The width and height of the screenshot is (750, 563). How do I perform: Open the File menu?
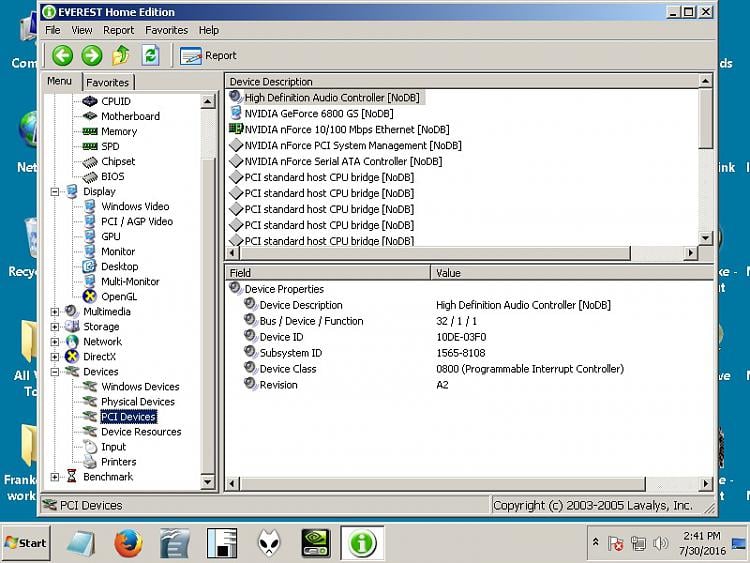[x=53, y=30]
